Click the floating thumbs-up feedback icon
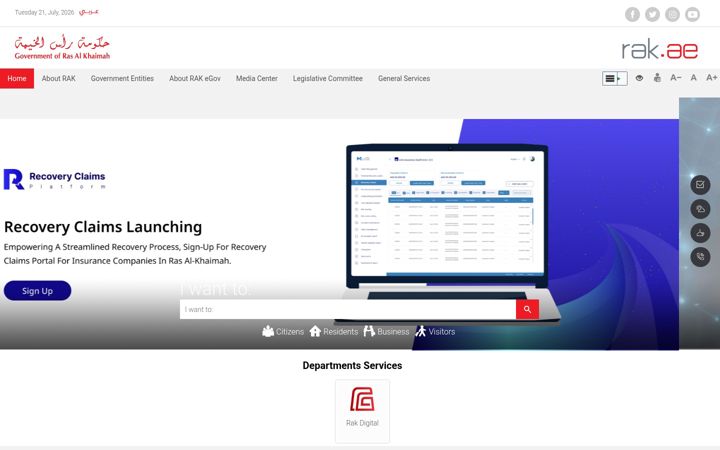The image size is (720, 450). 700,233
